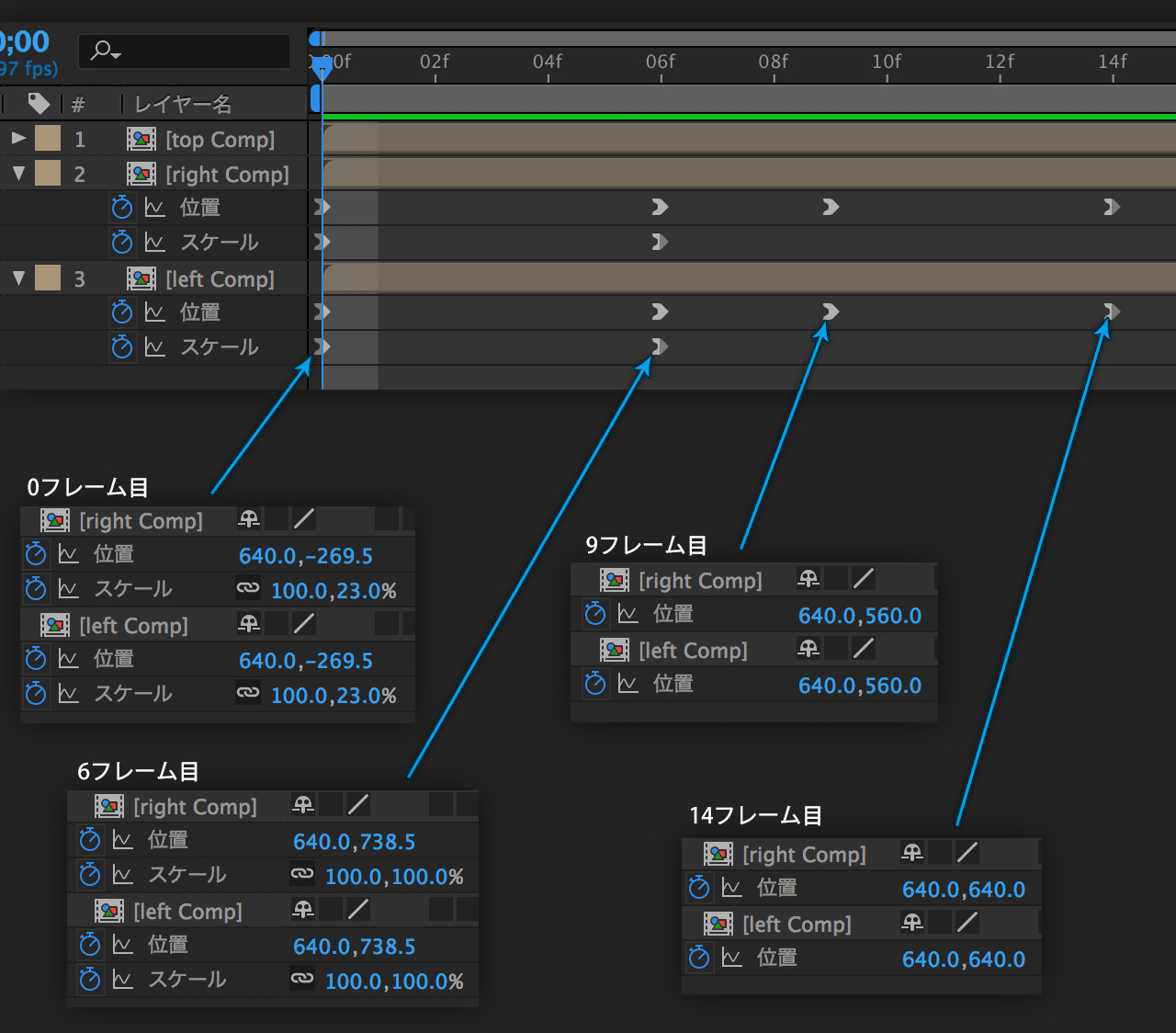Toggle stopwatch for right Comp 位置 in timeline
The height and width of the screenshot is (1033, 1176).
[x=121, y=208]
